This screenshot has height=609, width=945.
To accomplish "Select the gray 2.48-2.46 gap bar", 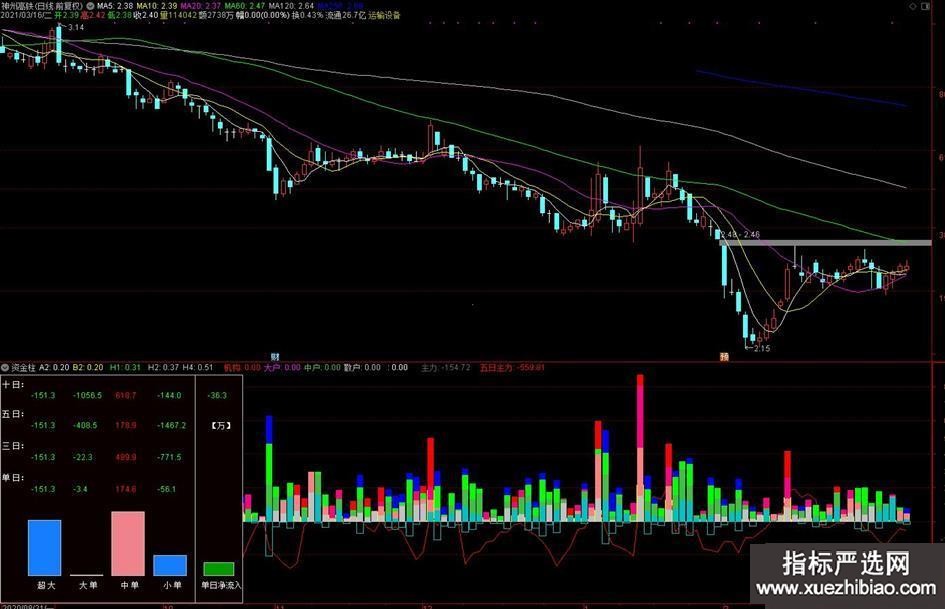I will click(x=825, y=242).
